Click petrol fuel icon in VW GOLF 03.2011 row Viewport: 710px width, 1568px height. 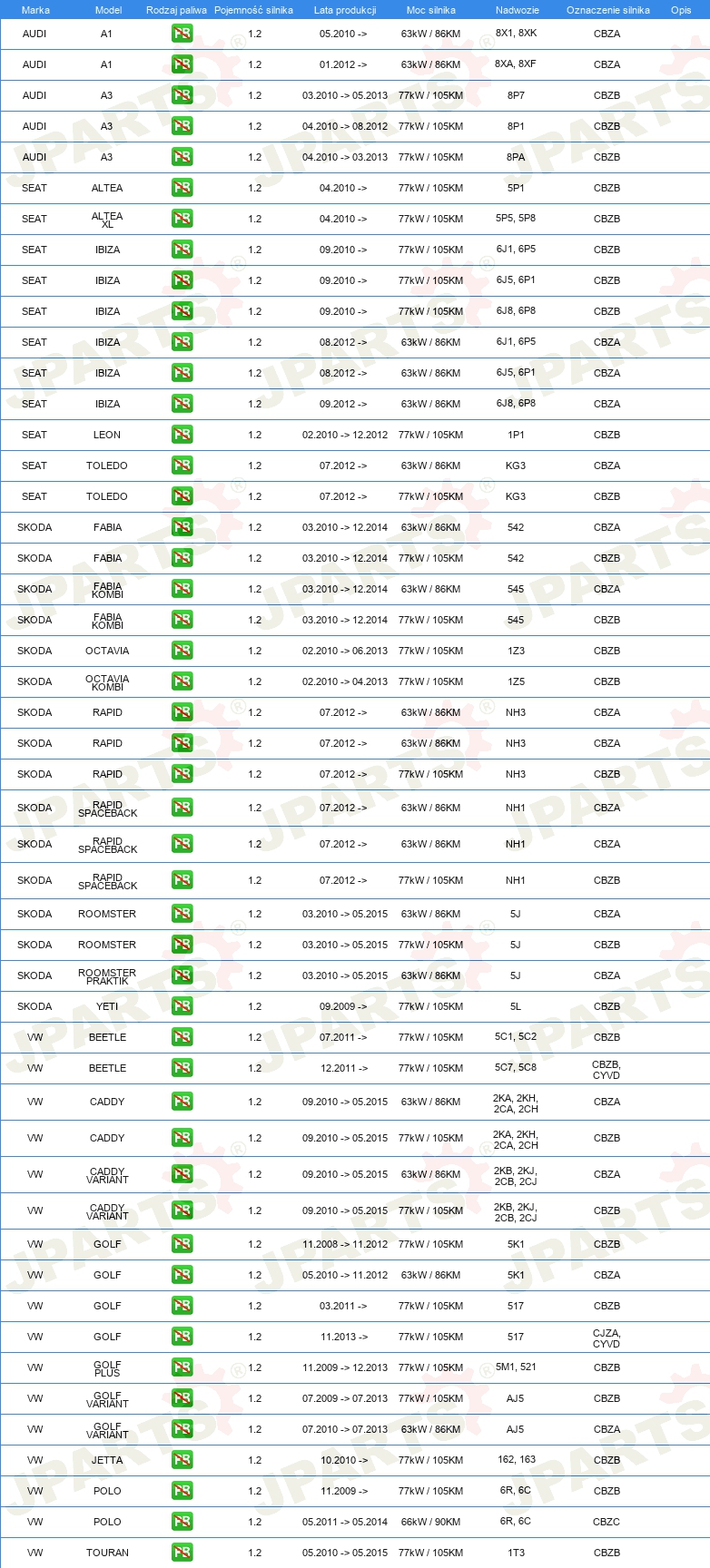[182, 1306]
